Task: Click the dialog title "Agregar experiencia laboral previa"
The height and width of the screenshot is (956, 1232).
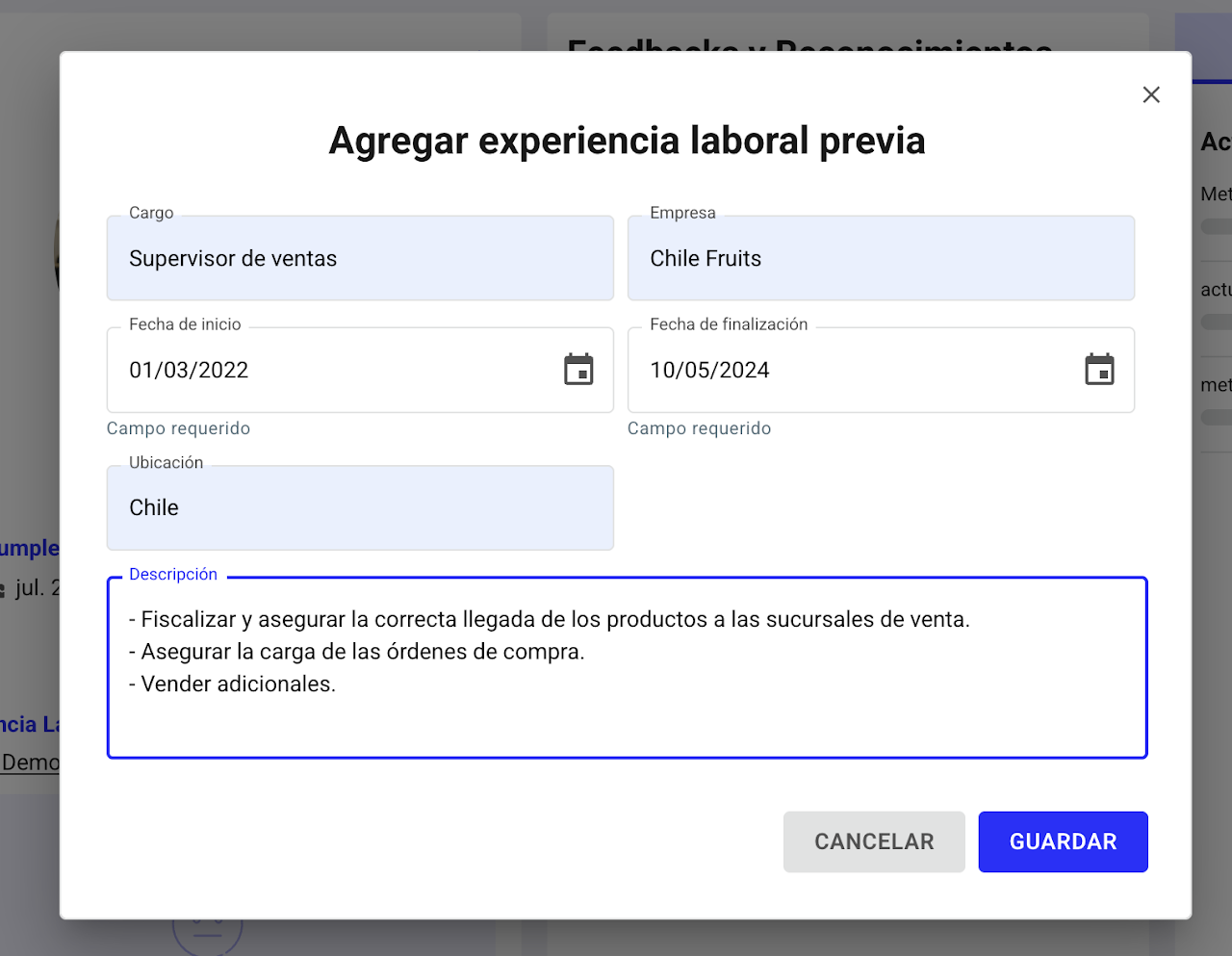Action: [x=627, y=141]
